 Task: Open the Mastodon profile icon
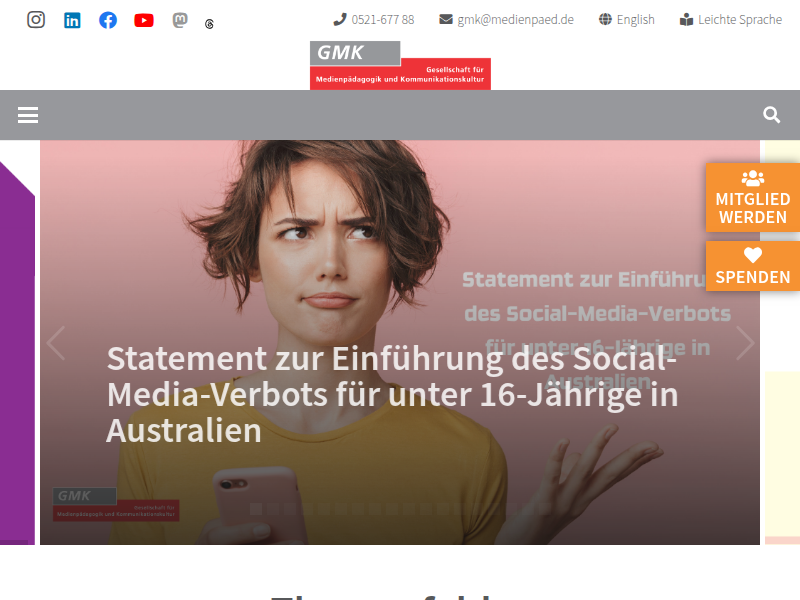click(180, 20)
